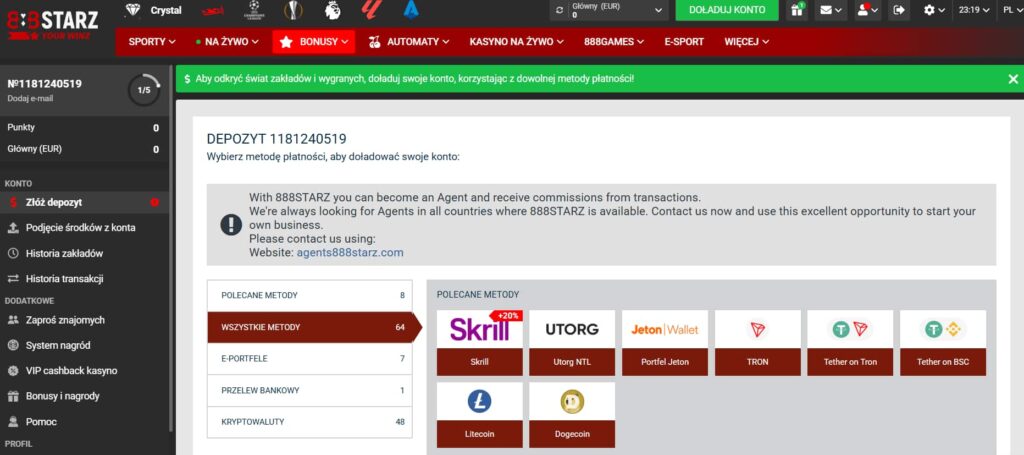This screenshot has width=1024, height=455.
Task: Open the Premier League lion icon shortcut
Action: 333,10
